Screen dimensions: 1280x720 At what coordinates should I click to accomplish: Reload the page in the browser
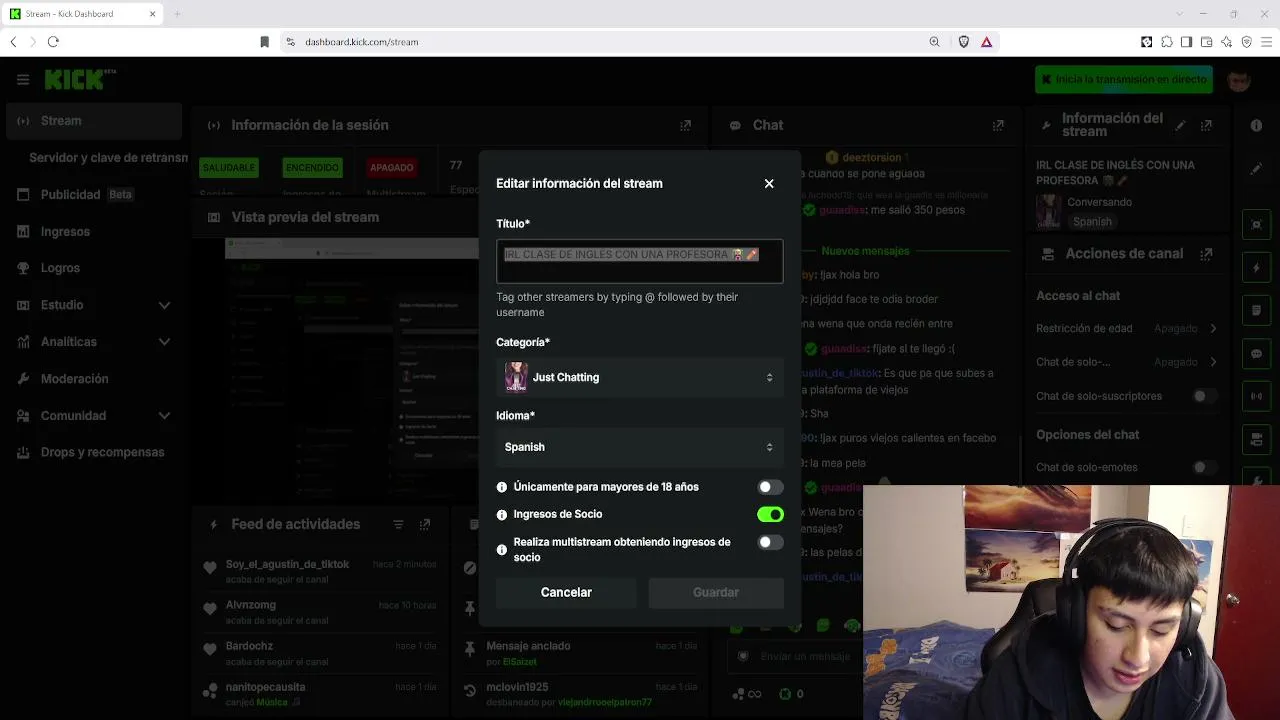53,42
